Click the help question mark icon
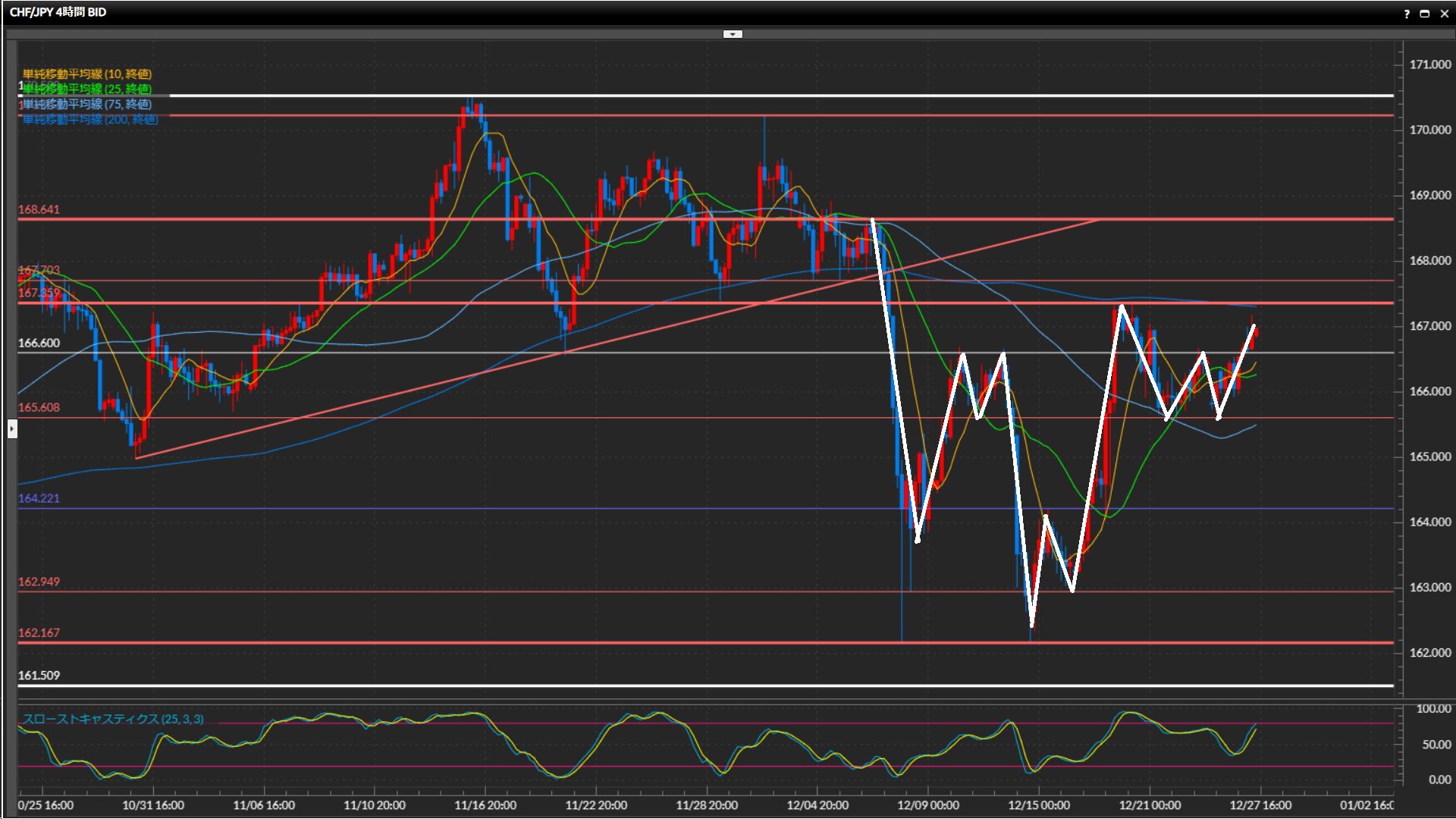This screenshot has height=819, width=1456. point(1407,14)
